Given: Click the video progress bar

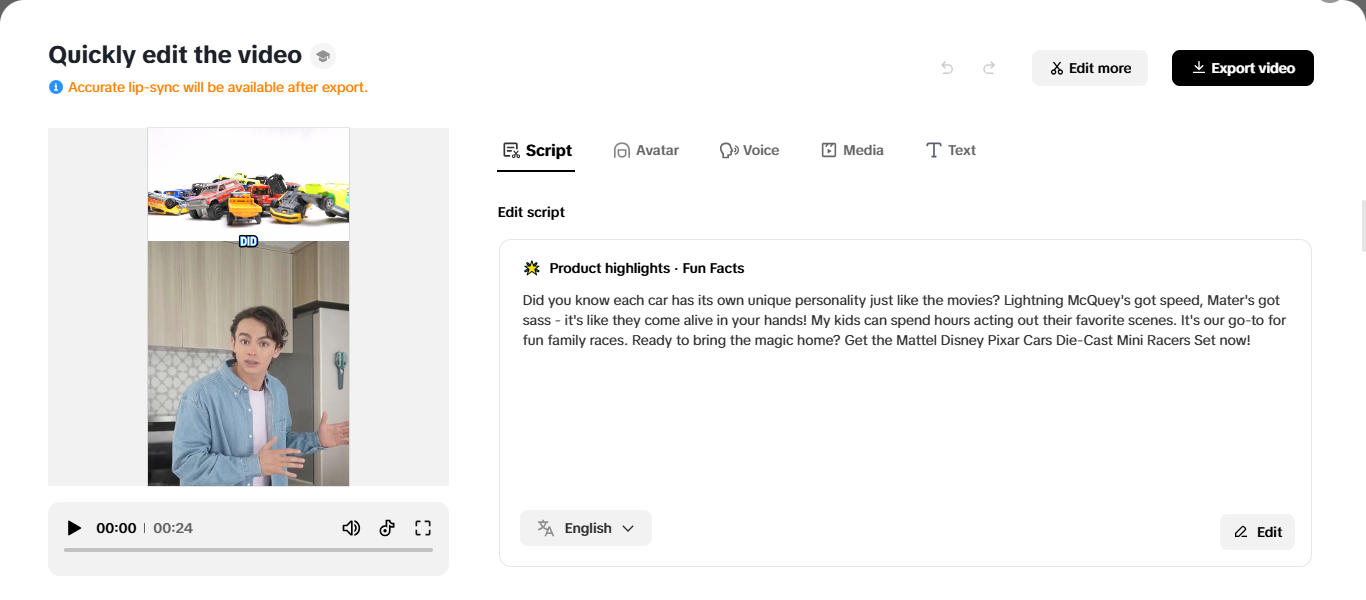Looking at the screenshot, I should point(248,550).
